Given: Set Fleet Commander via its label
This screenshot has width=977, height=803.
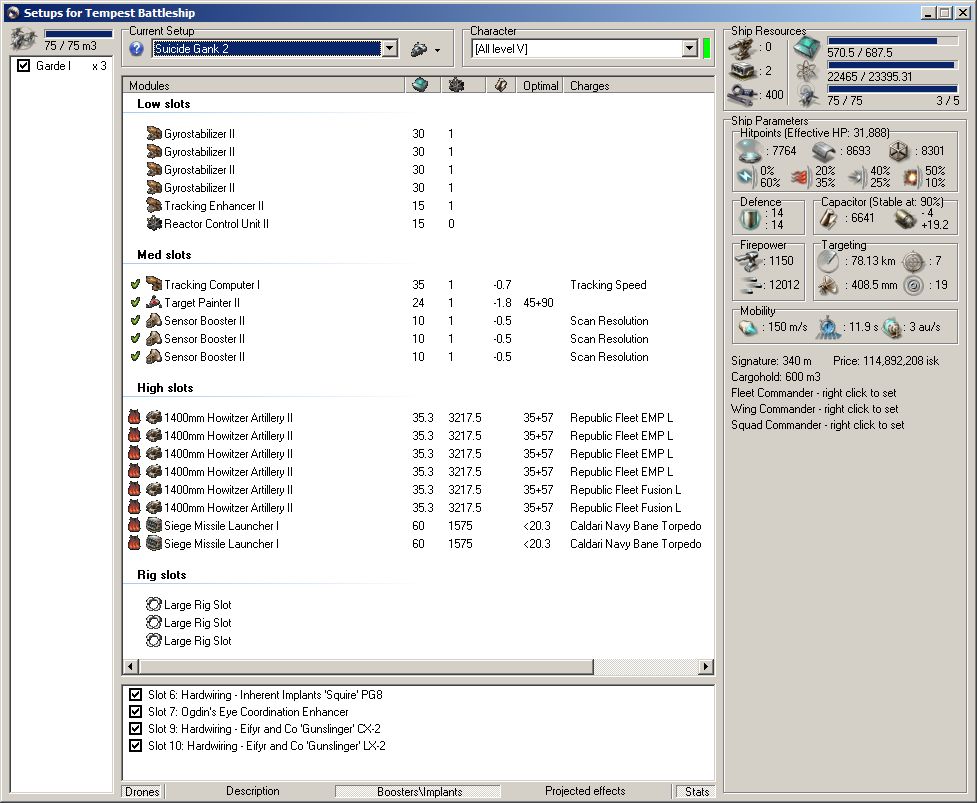Looking at the screenshot, I should tap(813, 393).
